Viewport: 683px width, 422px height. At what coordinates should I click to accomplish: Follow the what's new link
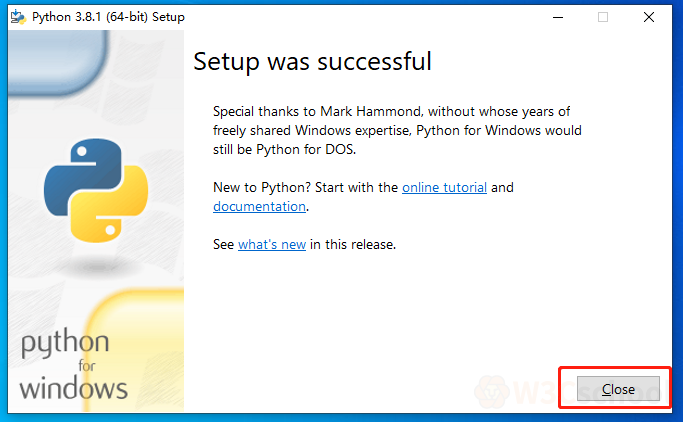coord(271,244)
